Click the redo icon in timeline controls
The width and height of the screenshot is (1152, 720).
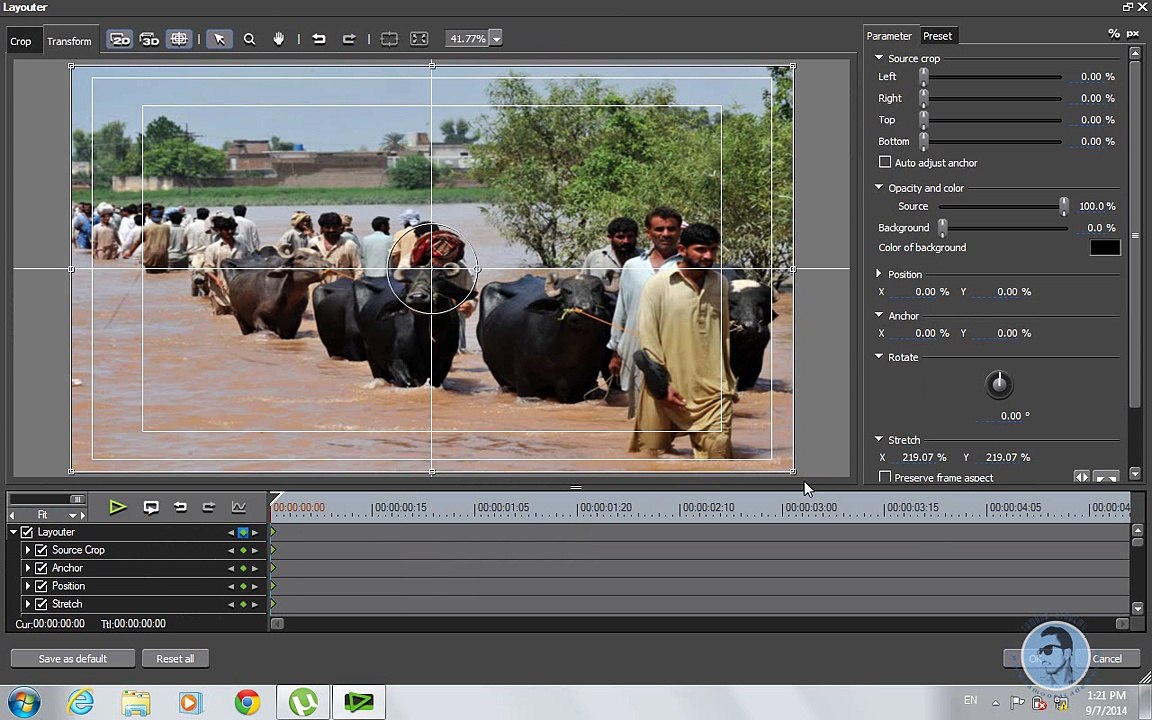coord(209,507)
